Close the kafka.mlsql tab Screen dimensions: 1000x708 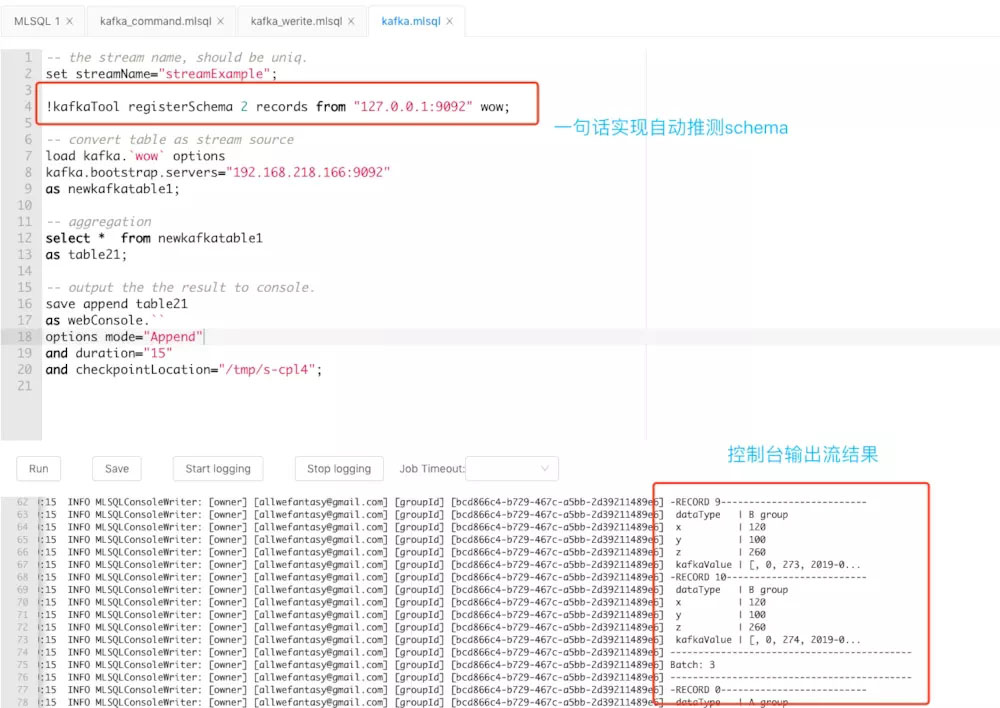point(449,21)
